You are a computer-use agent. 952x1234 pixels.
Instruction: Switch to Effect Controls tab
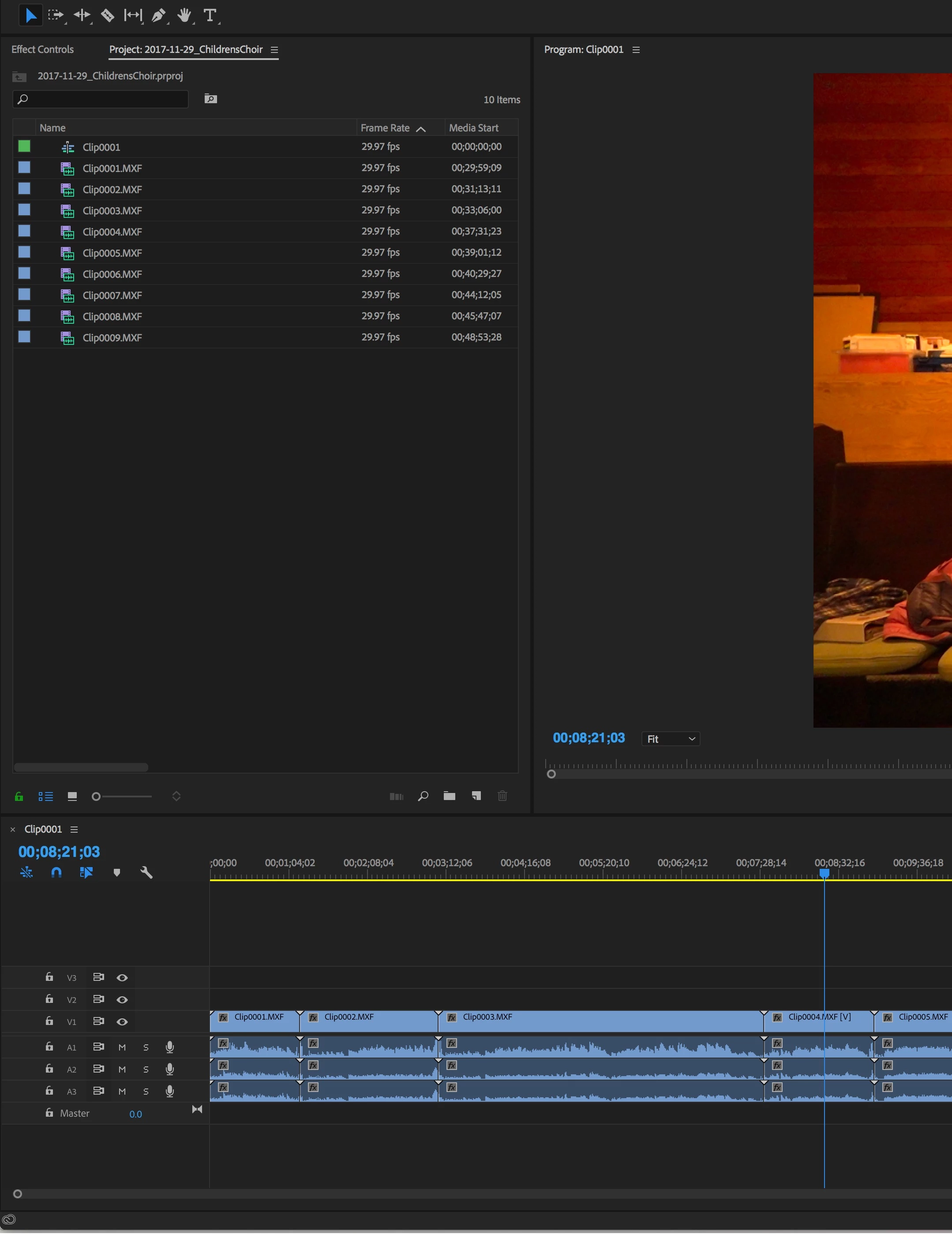42,50
